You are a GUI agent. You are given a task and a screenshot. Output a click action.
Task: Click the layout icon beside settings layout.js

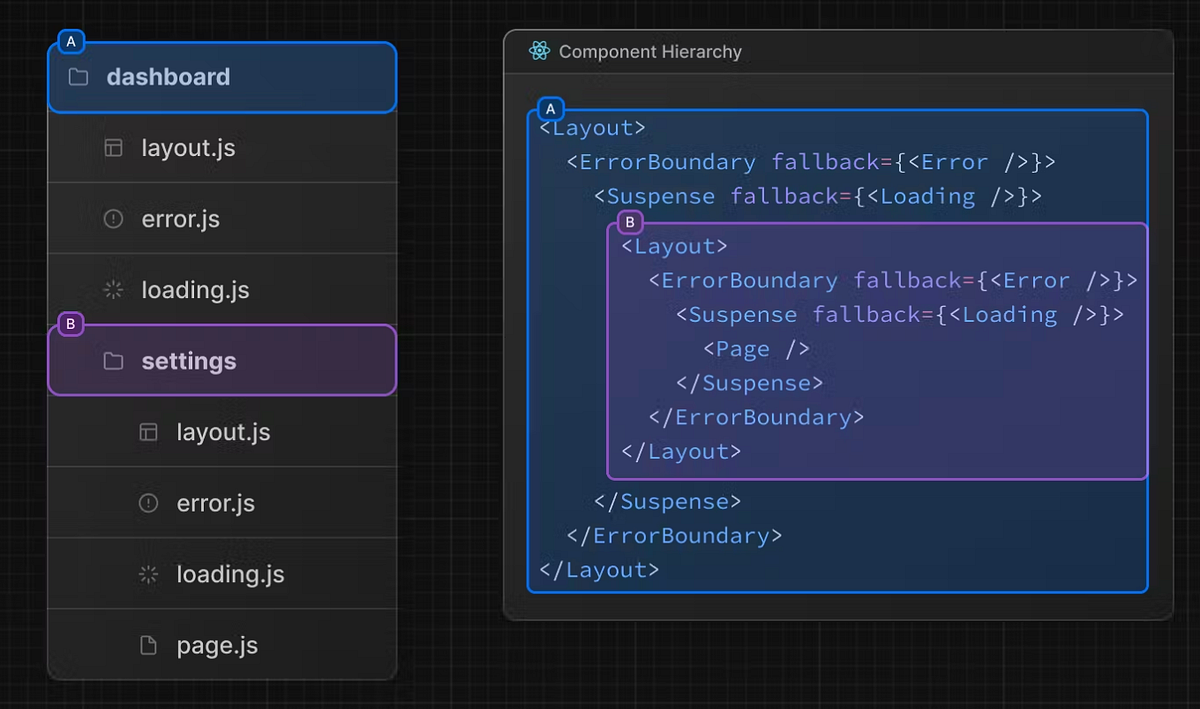[x=148, y=432]
